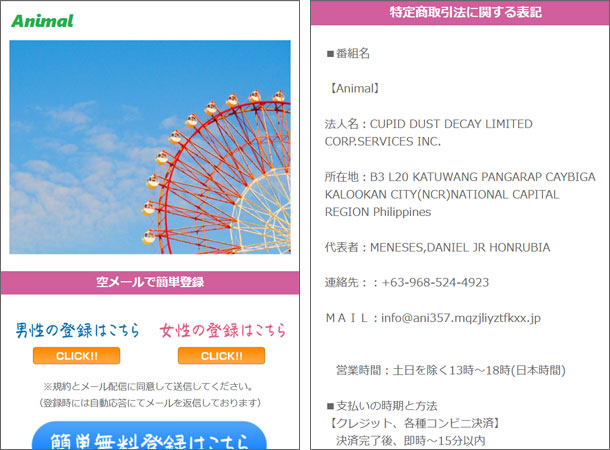Click the green Animal logo
Screen dimensions: 610x450
click(42, 20)
